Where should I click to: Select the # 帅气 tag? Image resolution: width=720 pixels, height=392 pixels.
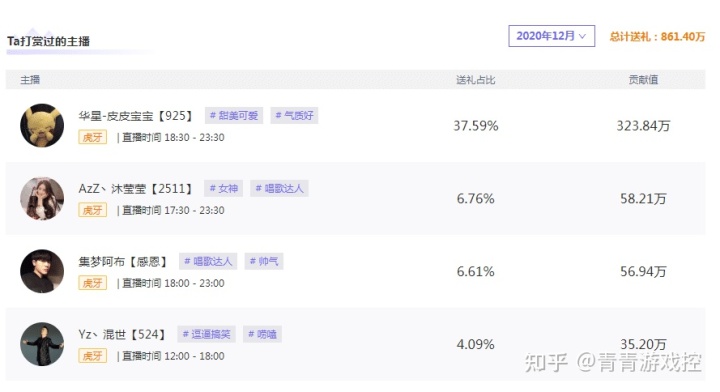[x=264, y=262]
